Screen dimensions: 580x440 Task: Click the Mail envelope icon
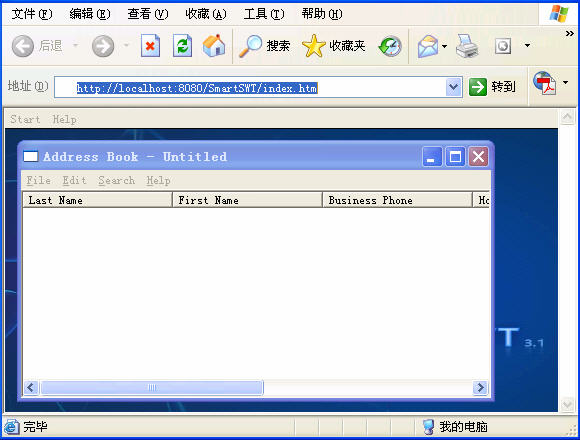[x=428, y=46]
